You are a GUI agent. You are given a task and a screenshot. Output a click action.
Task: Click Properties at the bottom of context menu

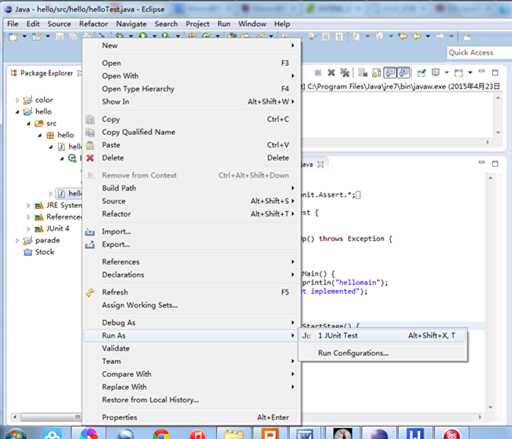tap(192, 417)
